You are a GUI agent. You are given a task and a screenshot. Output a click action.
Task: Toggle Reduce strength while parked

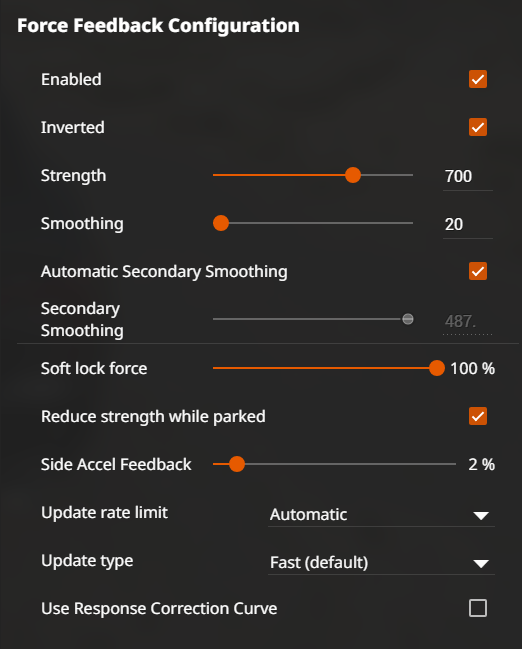pyautogui.click(x=478, y=416)
